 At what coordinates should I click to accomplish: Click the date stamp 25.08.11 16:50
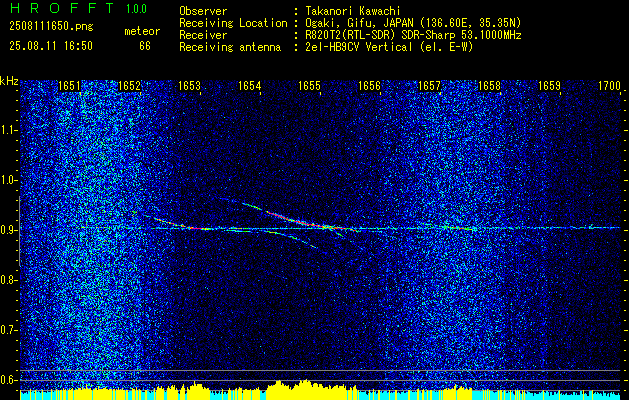51,46
